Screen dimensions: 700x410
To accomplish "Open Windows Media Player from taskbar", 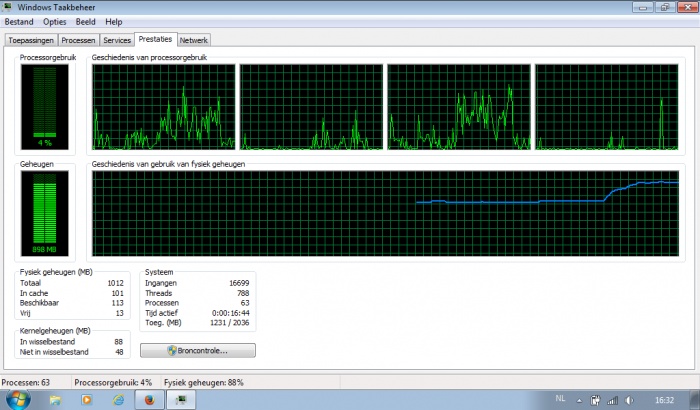I will coord(87,400).
